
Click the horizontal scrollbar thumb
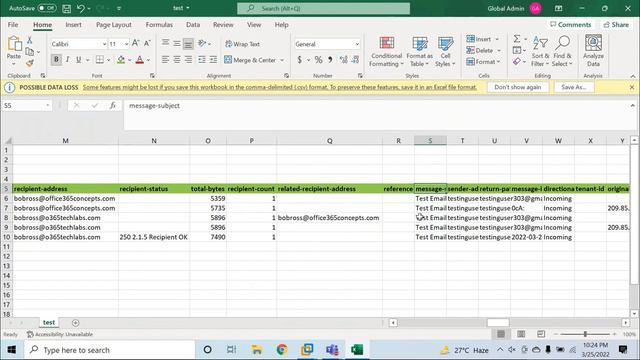pos(498,323)
